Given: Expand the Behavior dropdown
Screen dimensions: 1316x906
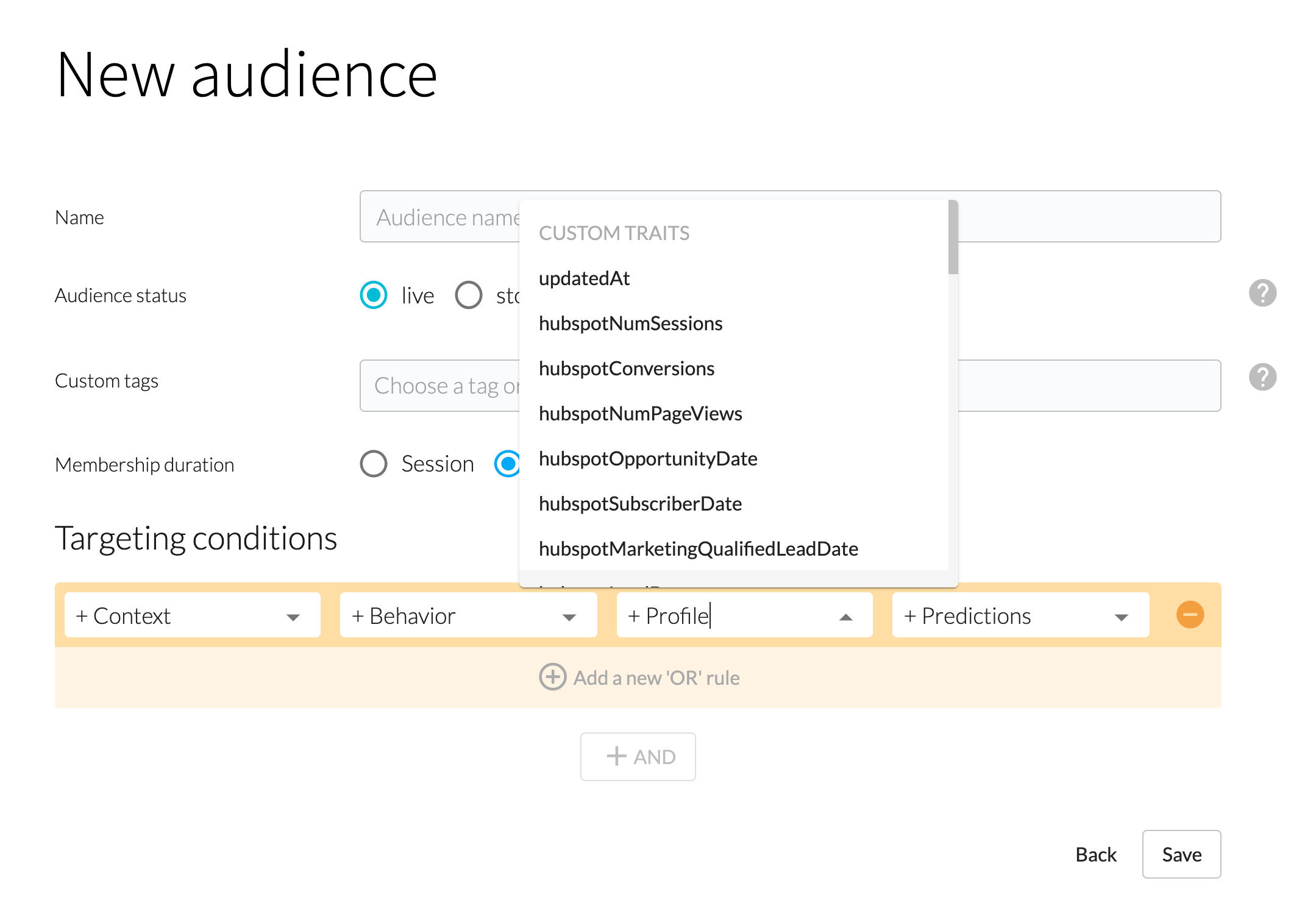Looking at the screenshot, I should tap(468, 615).
